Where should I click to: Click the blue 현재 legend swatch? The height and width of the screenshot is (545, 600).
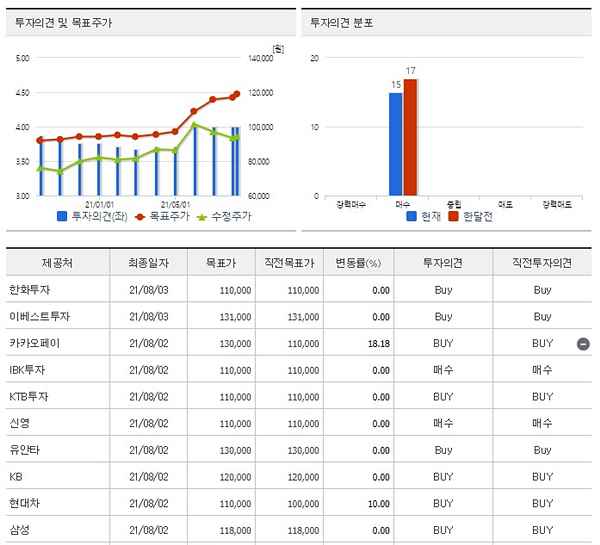click(411, 216)
